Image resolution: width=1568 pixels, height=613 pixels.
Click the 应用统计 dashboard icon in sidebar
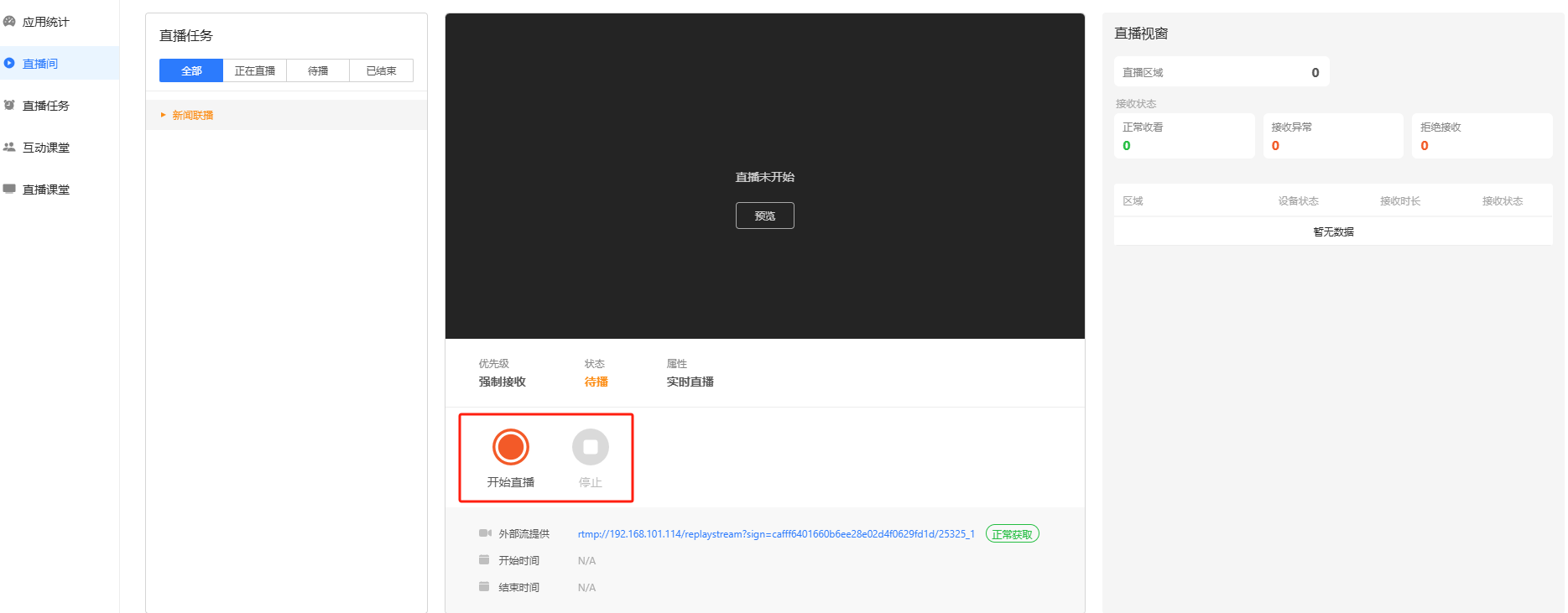[x=9, y=21]
